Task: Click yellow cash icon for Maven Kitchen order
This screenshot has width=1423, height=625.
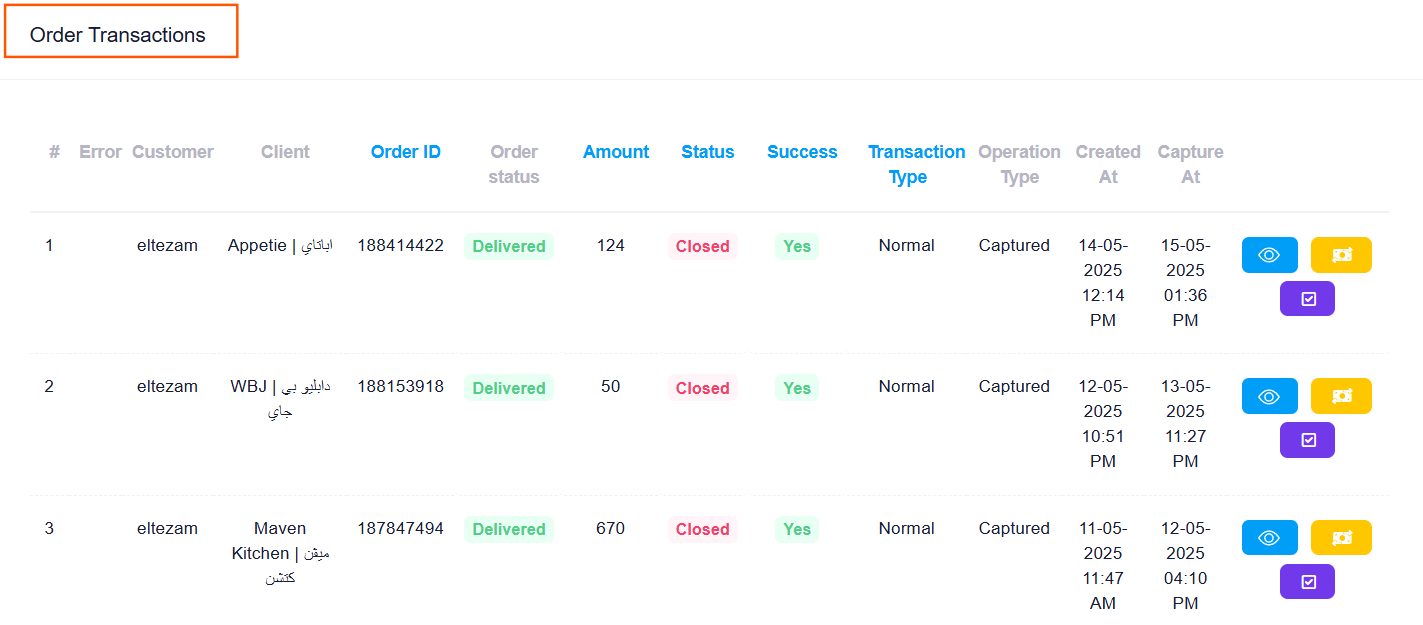Action: coord(1341,537)
